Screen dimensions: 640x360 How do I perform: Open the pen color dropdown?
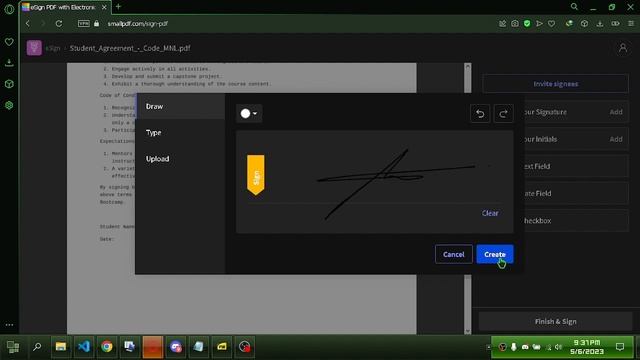tap(249, 113)
